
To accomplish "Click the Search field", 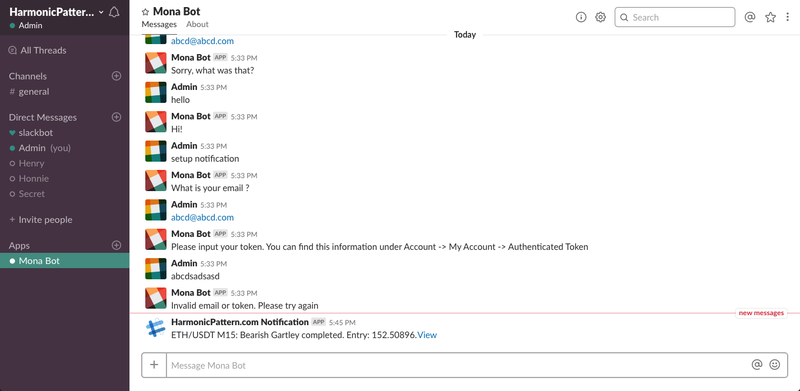I will (x=674, y=17).
